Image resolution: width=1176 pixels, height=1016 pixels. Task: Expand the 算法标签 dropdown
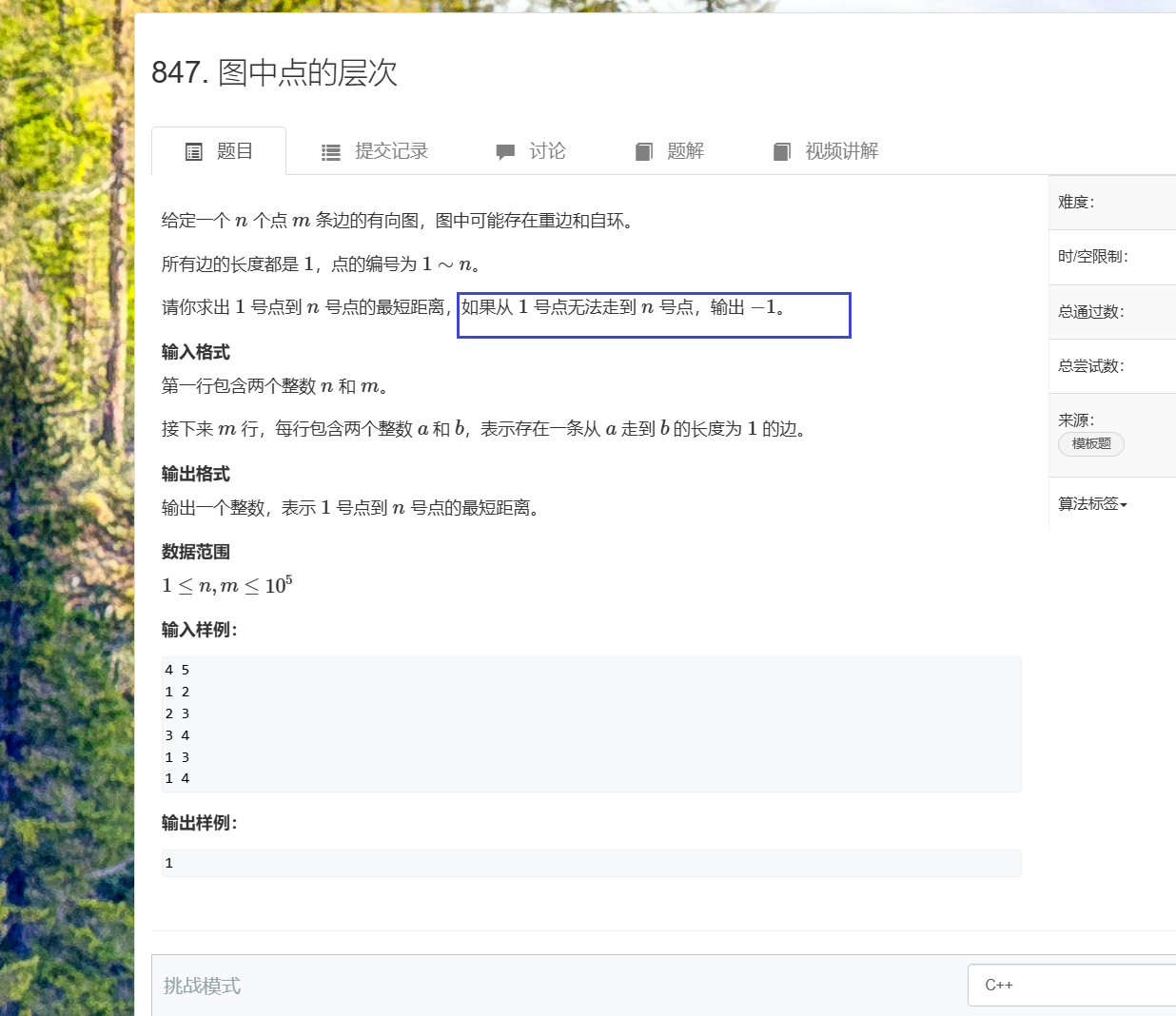click(x=1093, y=504)
